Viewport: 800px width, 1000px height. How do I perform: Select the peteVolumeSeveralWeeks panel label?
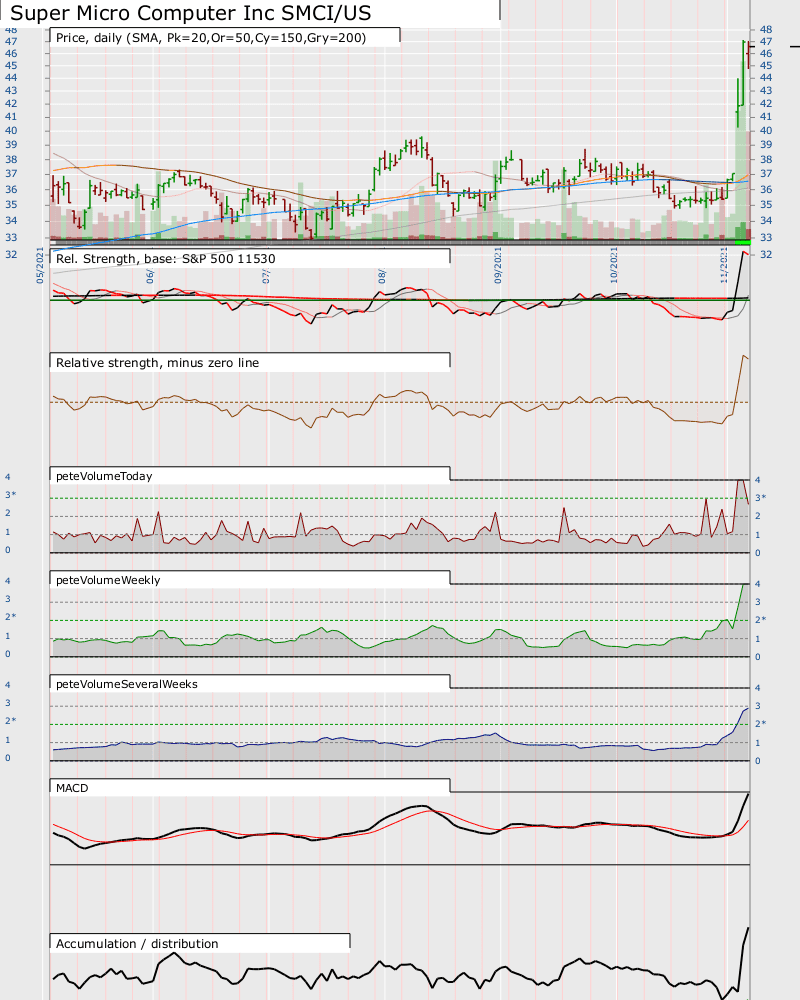click(x=127, y=684)
